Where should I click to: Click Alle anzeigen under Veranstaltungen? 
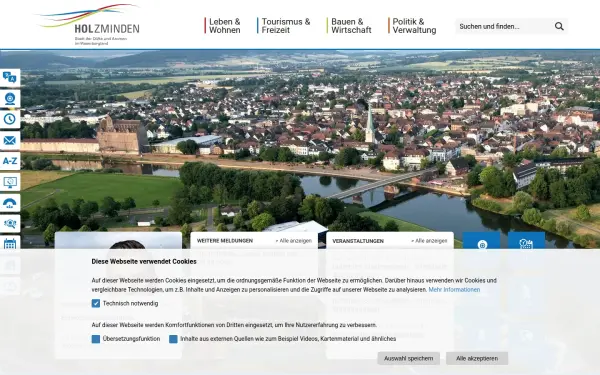429,241
